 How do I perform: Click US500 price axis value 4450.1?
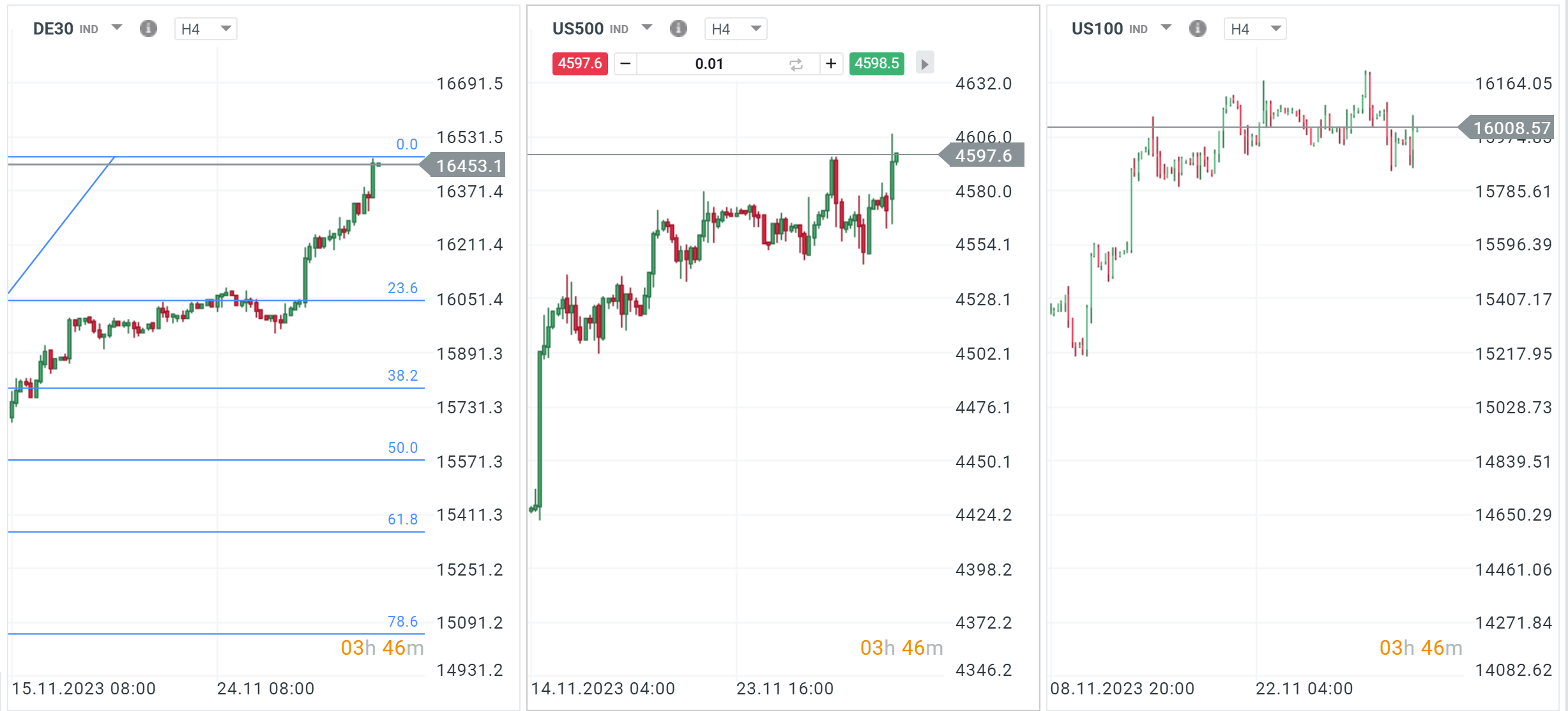tap(984, 462)
